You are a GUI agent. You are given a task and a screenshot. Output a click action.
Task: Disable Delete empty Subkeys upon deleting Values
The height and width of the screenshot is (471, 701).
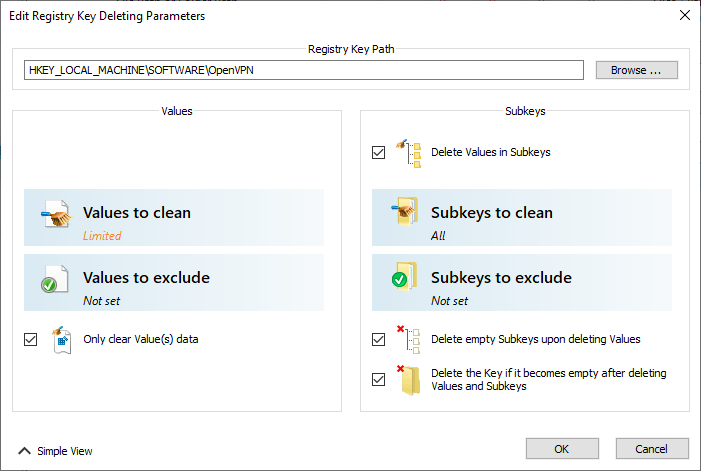379,340
